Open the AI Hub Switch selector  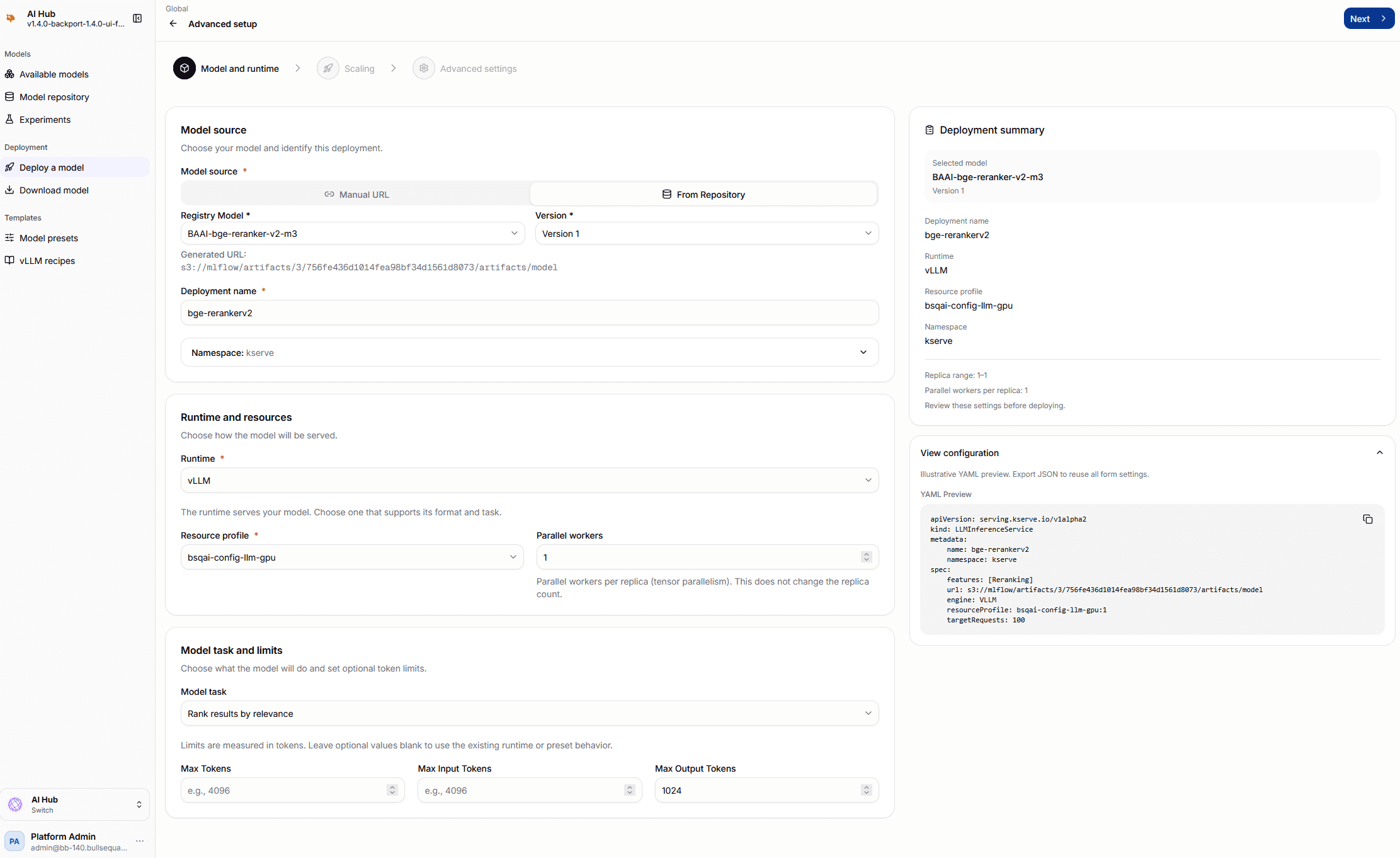pyautogui.click(x=75, y=804)
